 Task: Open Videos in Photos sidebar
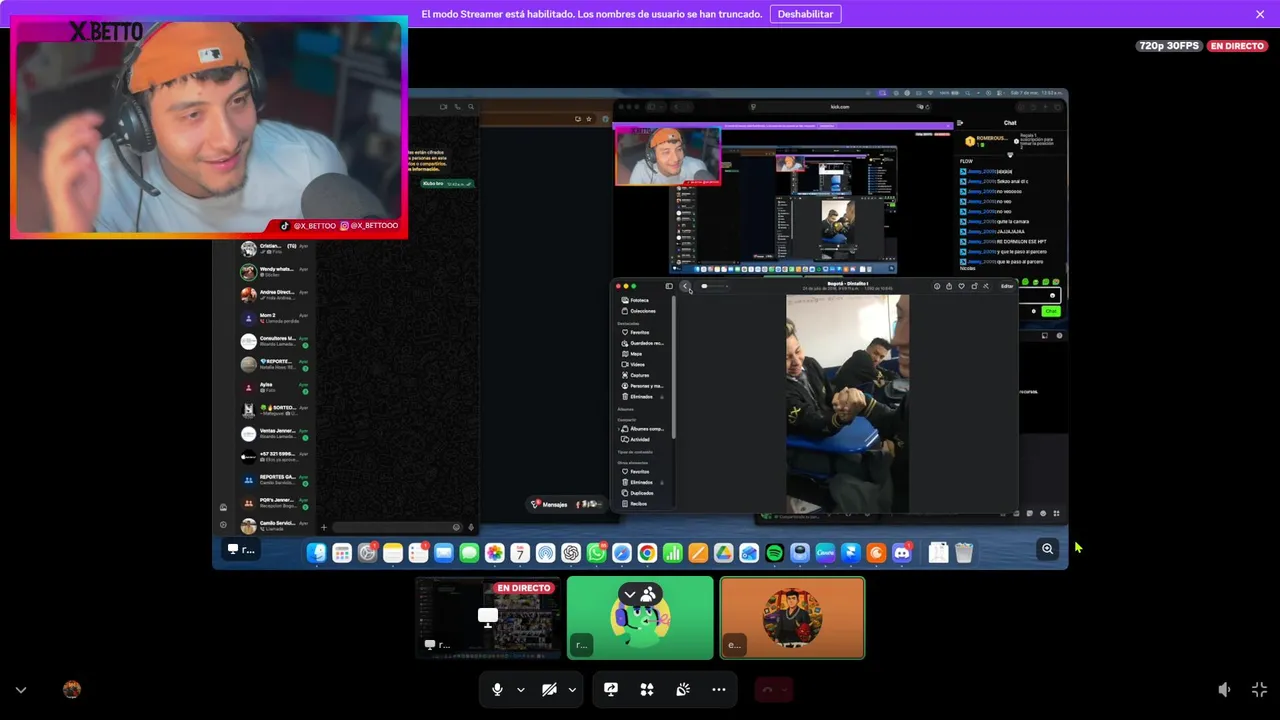click(634, 364)
